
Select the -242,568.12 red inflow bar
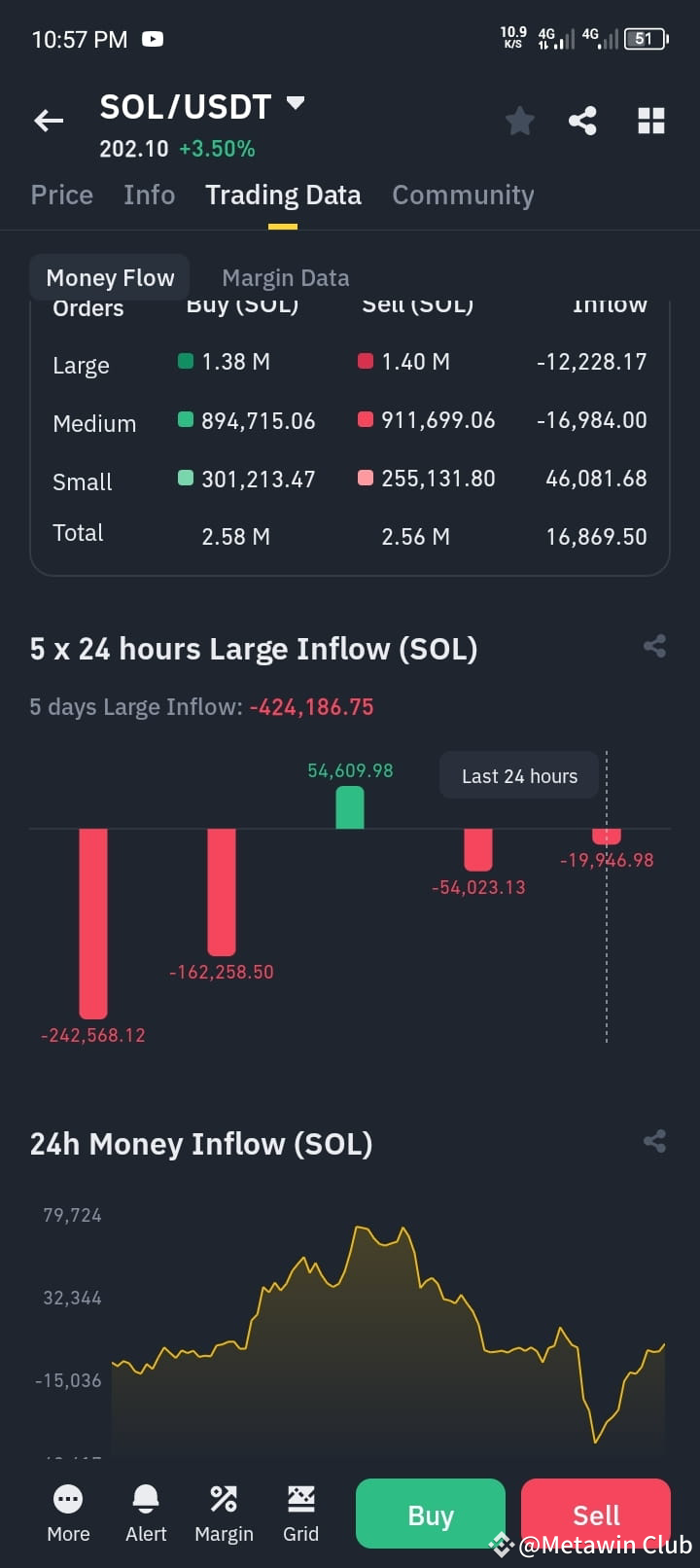[93, 923]
